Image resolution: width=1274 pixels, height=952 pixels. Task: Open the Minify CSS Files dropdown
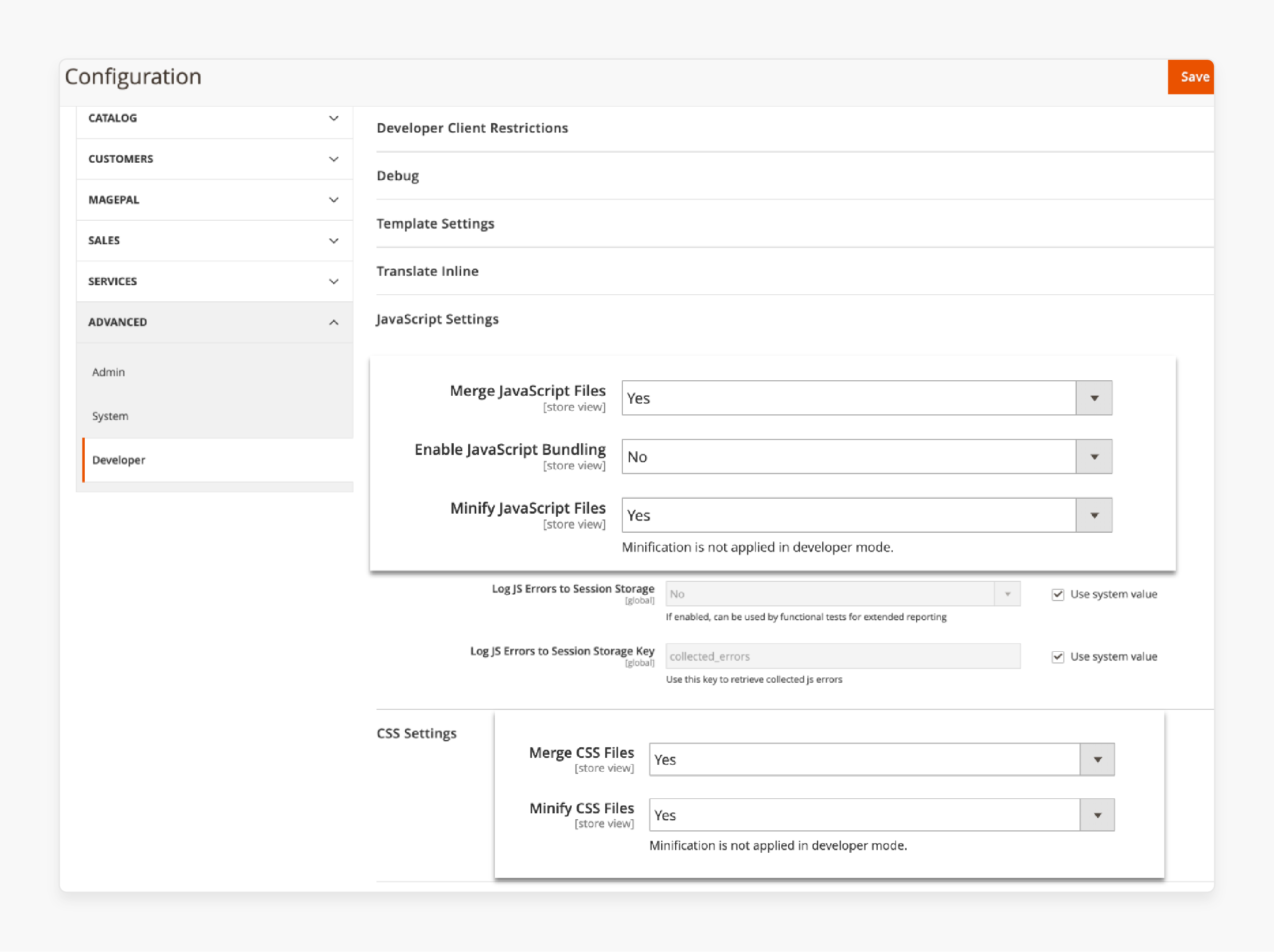point(1097,814)
